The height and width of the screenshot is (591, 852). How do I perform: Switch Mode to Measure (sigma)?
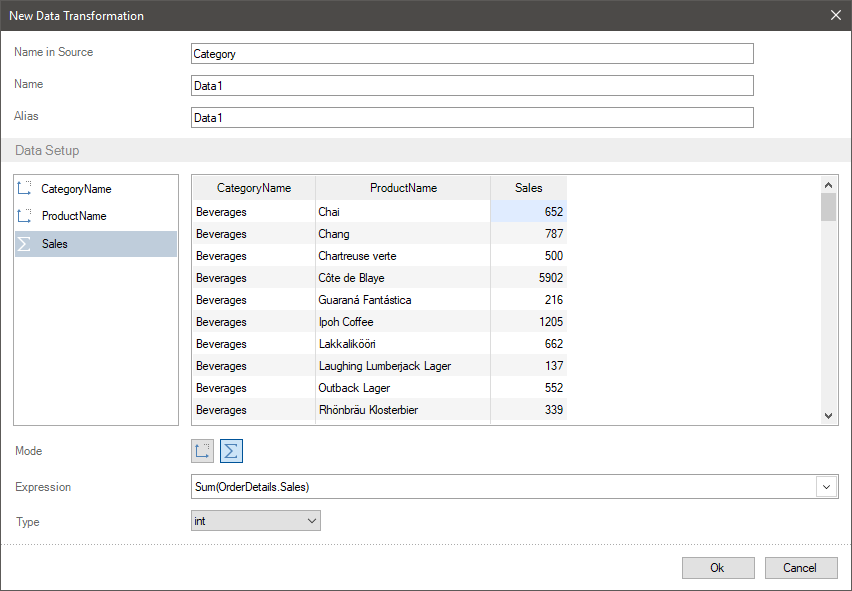click(231, 452)
